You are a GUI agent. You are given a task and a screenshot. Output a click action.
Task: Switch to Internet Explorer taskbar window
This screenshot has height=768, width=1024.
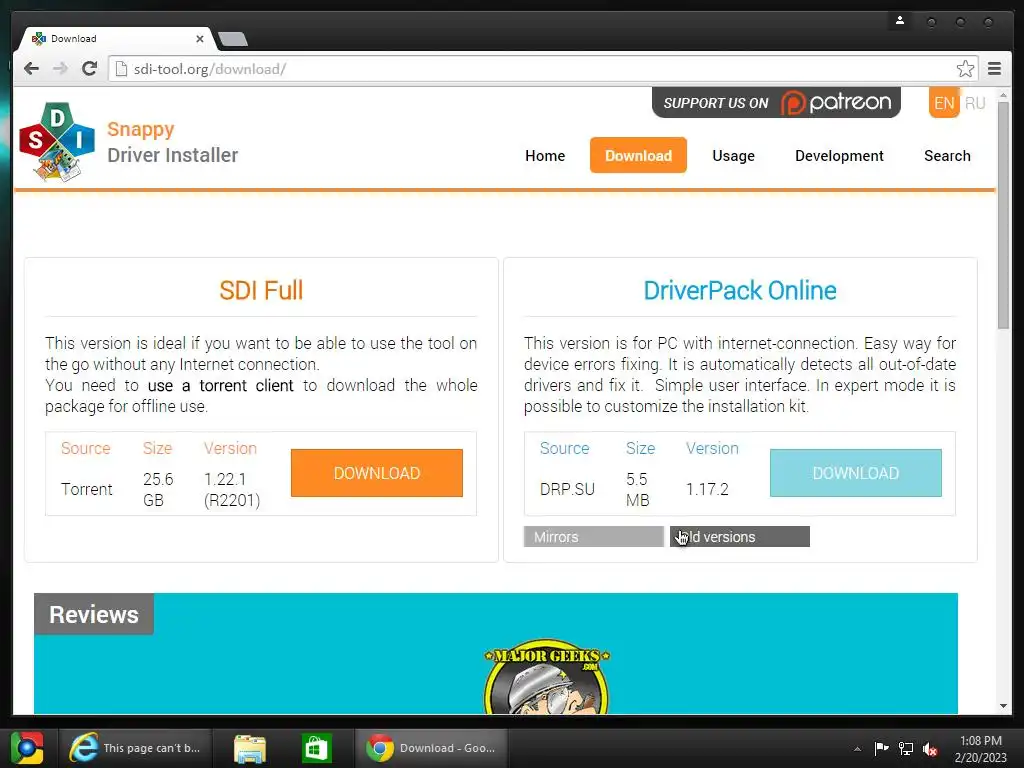pyautogui.click(x=136, y=748)
